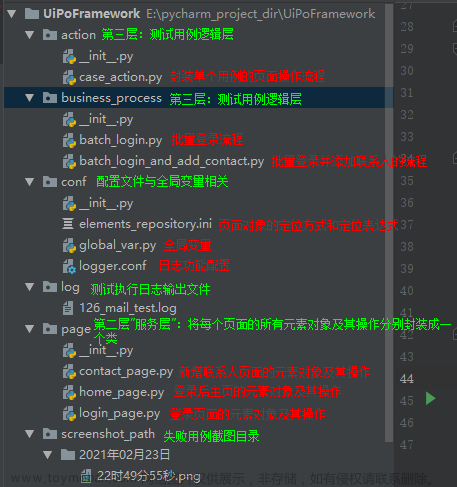Click the log package folder icon

[50, 286]
